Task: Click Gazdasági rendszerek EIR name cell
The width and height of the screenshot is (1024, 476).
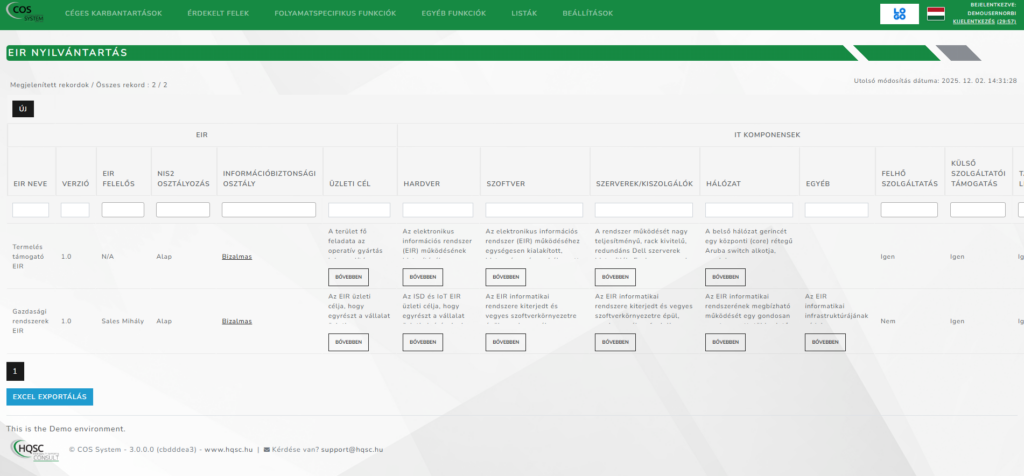Action: click(x=31, y=321)
